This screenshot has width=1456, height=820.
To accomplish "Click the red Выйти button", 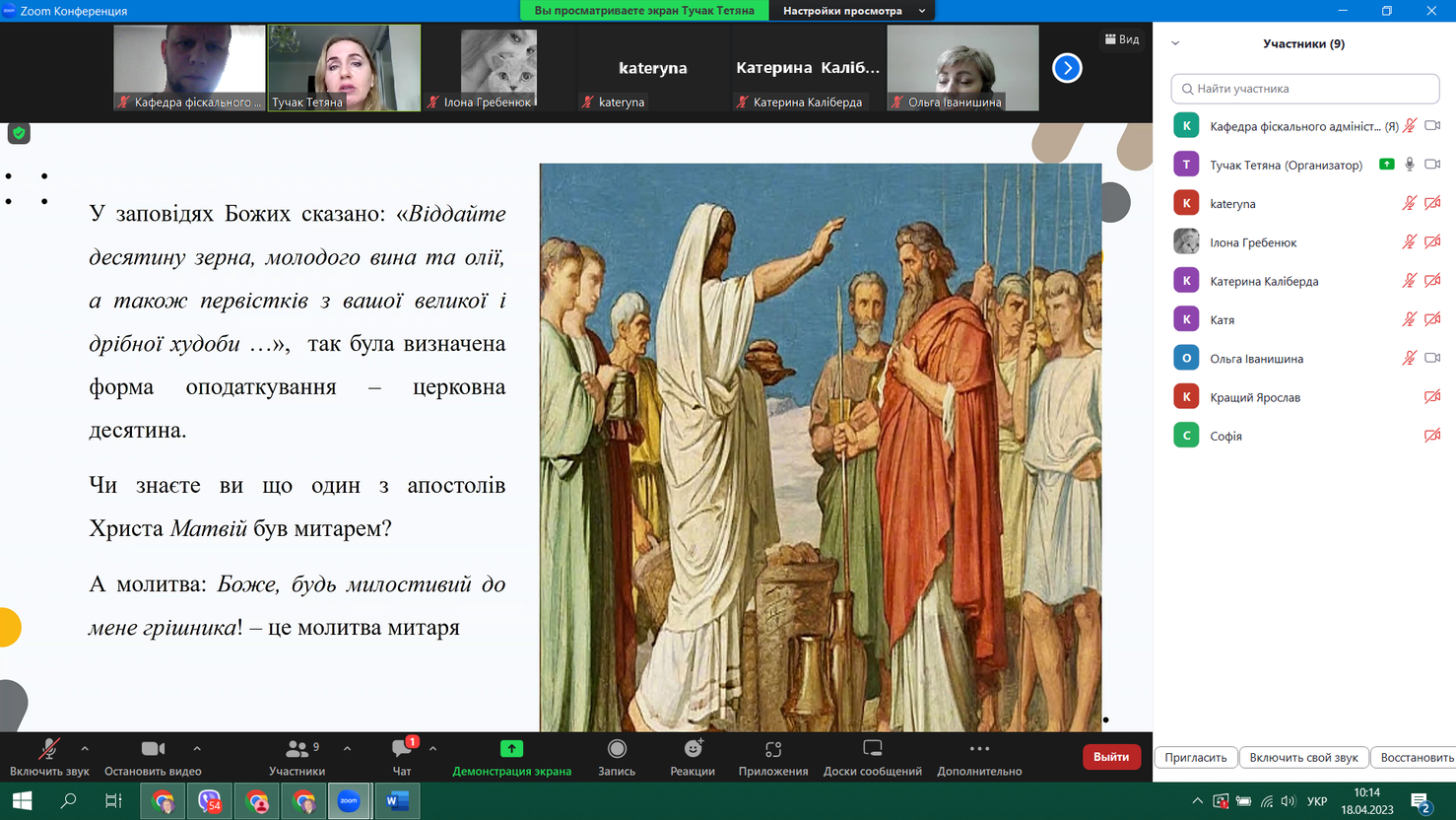I will click(x=1111, y=757).
